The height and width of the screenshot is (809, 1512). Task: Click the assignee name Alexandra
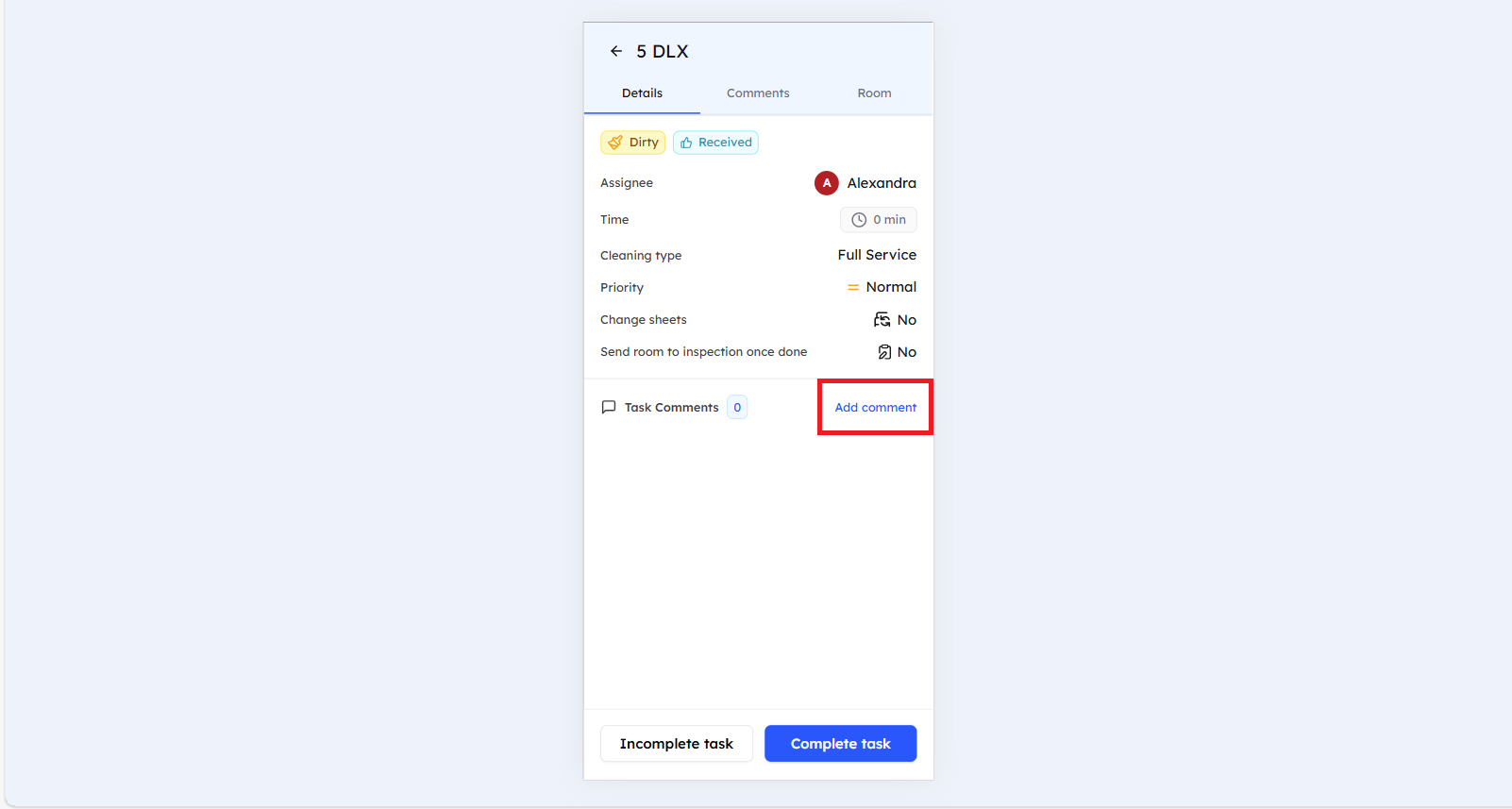click(x=882, y=183)
